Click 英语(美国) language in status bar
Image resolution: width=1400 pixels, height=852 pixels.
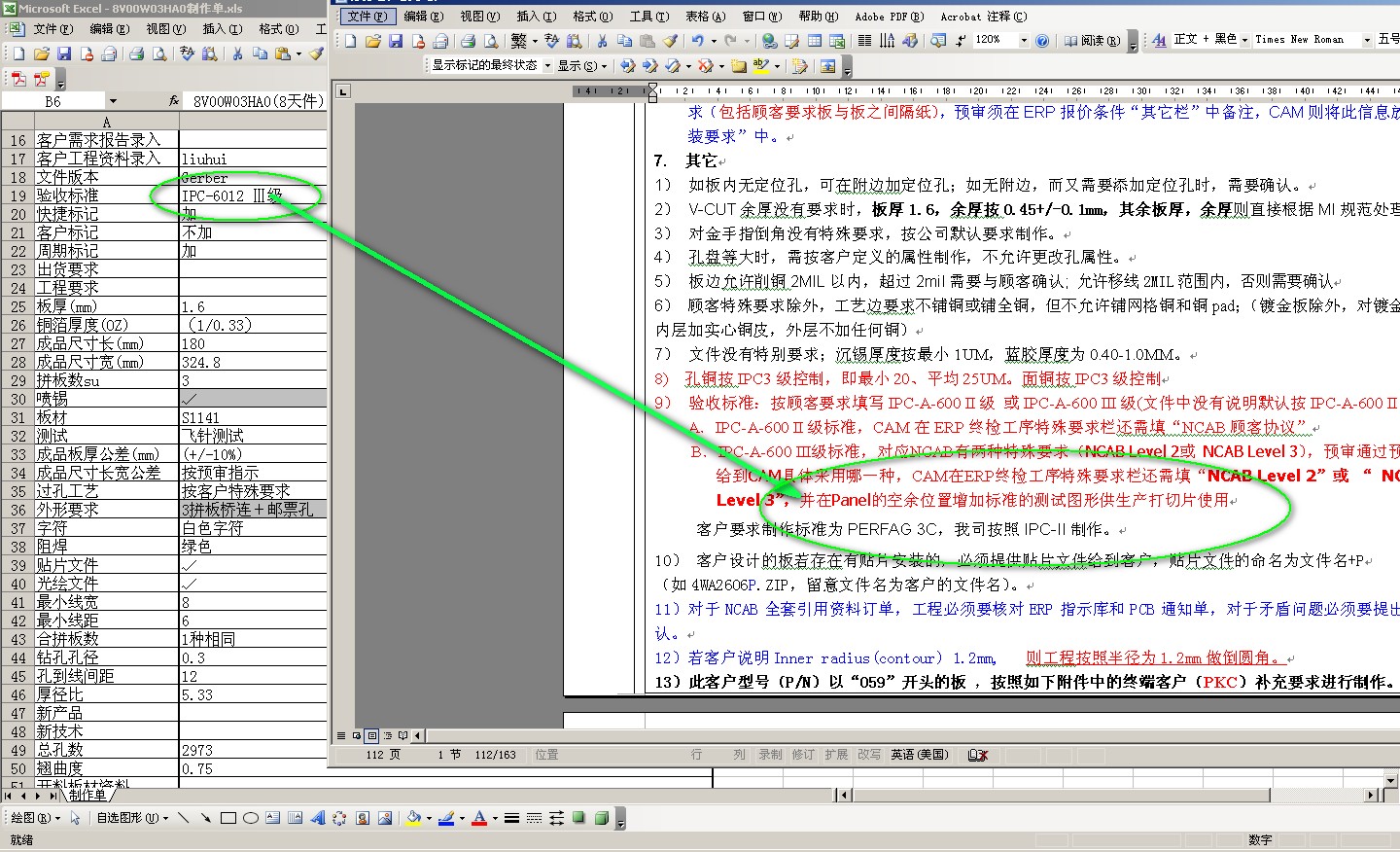(919, 755)
